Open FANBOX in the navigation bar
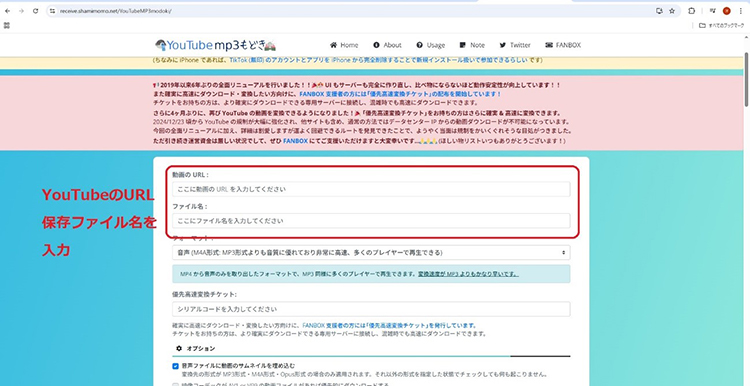This screenshot has height=386, width=750. [x=563, y=45]
